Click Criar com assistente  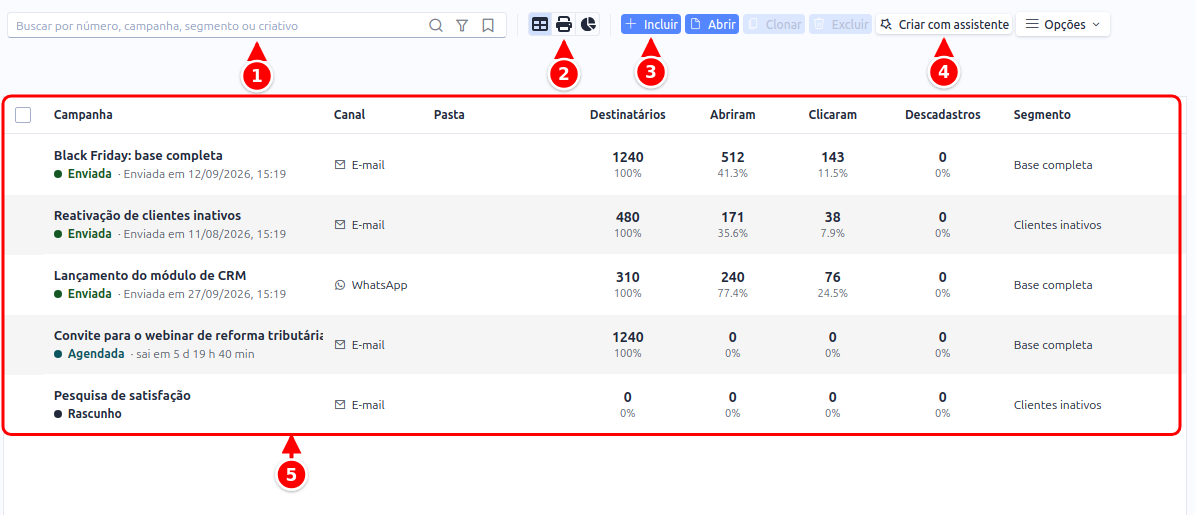click(944, 24)
